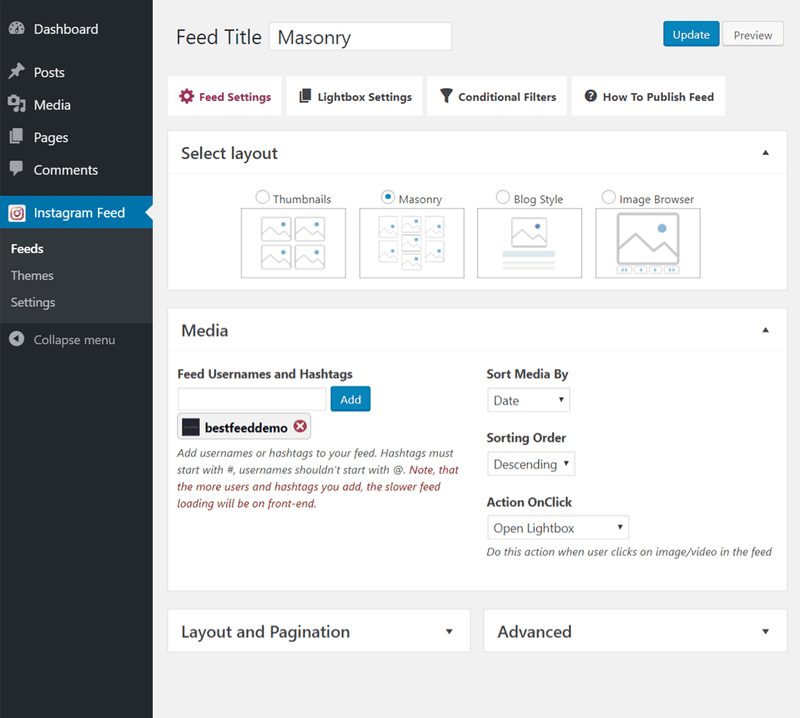Screen dimensions: 800x718
Task: Open the Sort Media By dropdown
Action: [528, 401]
